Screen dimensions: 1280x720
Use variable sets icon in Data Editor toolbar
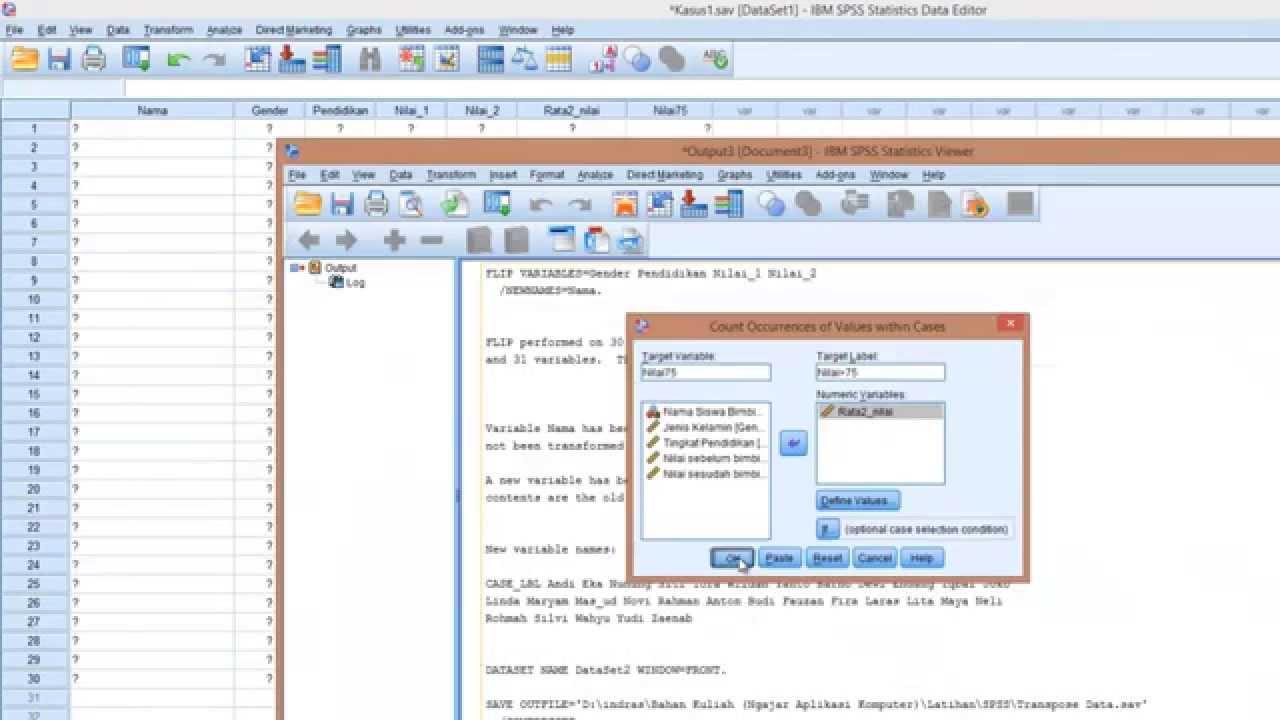(637, 60)
